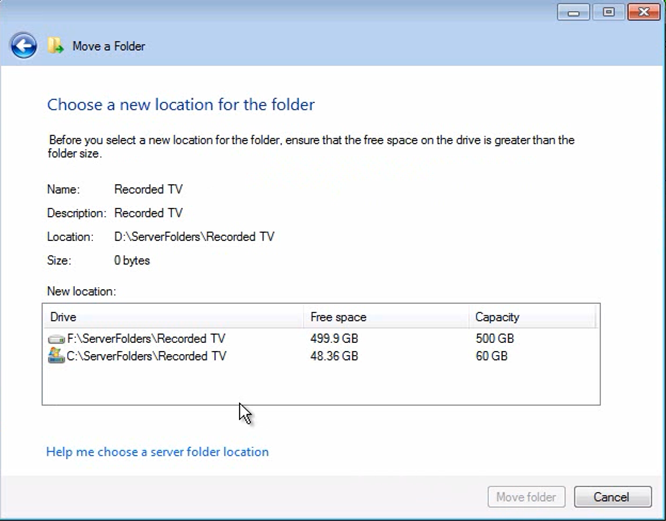Click the D:\ServerFolders\Recorded TV location text
The image size is (666, 521).
[x=194, y=237]
